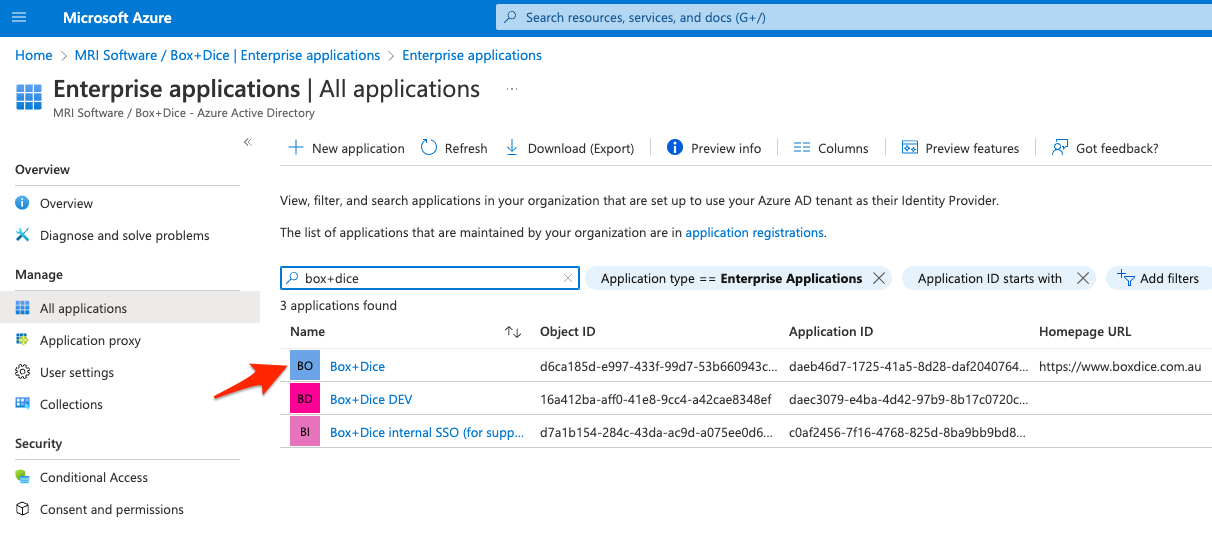Click the Overview info icon in sidebar
This screenshot has height=533, width=1212.
[22, 203]
